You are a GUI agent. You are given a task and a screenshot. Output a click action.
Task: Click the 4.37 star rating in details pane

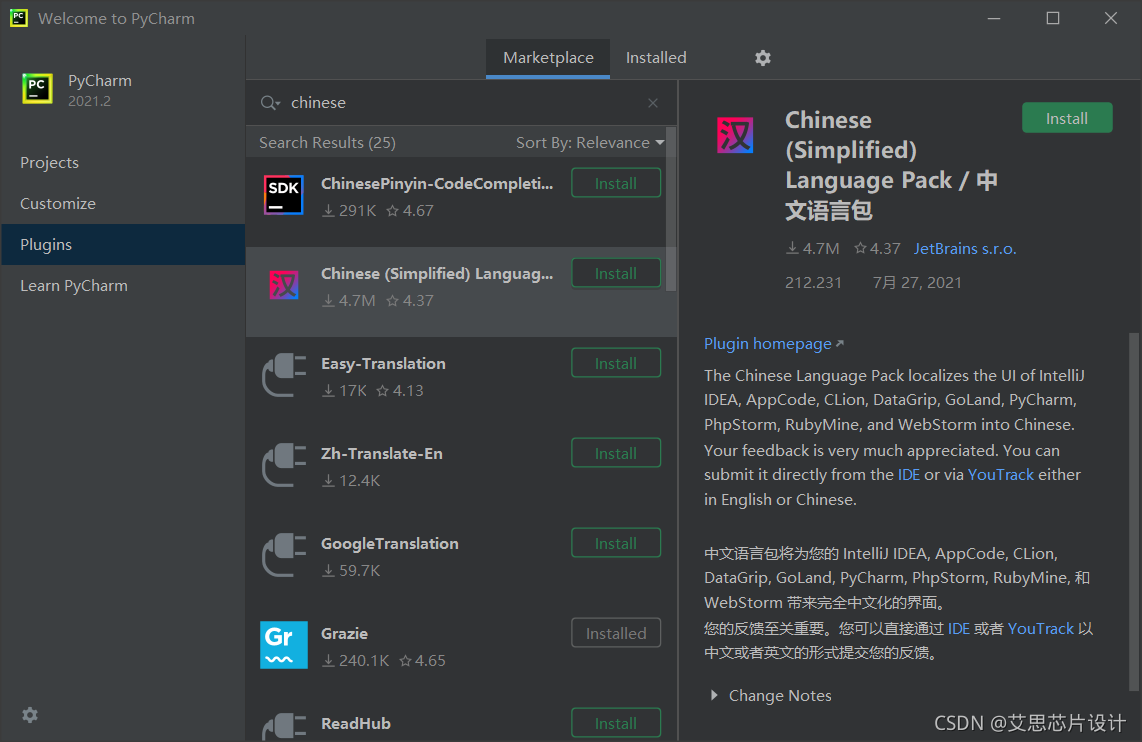(878, 248)
